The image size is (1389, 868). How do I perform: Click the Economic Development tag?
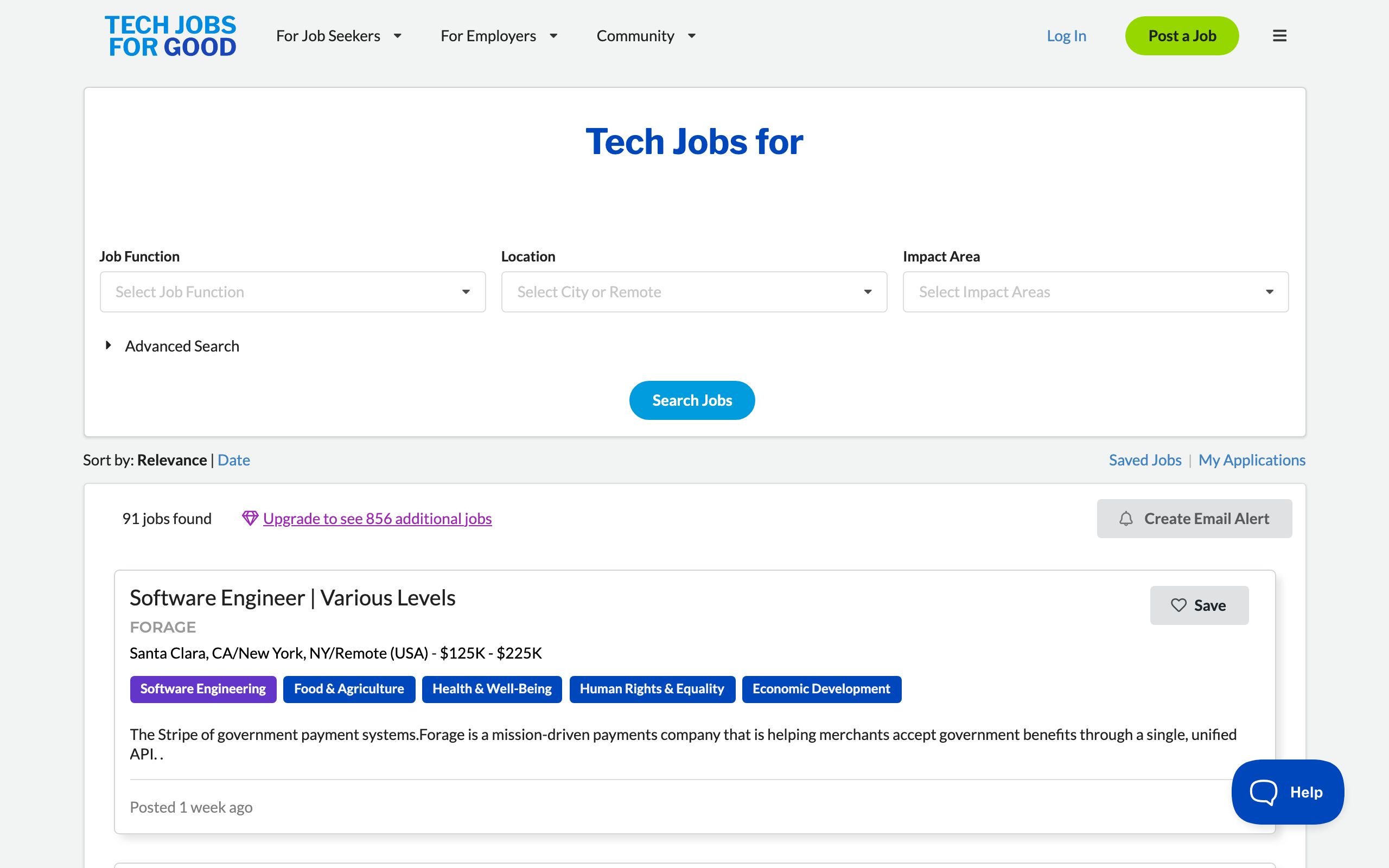click(x=821, y=689)
